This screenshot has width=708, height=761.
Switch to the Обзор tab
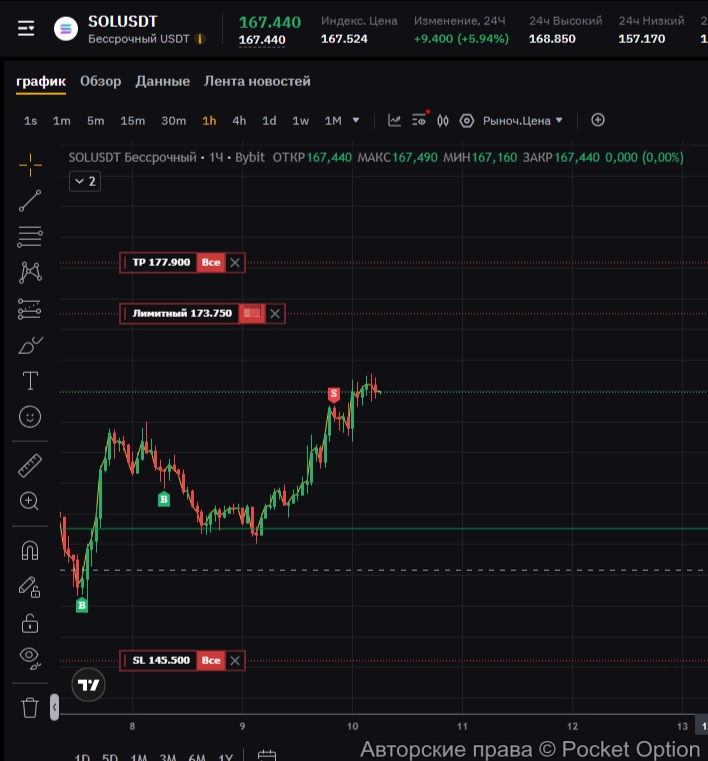[100, 81]
